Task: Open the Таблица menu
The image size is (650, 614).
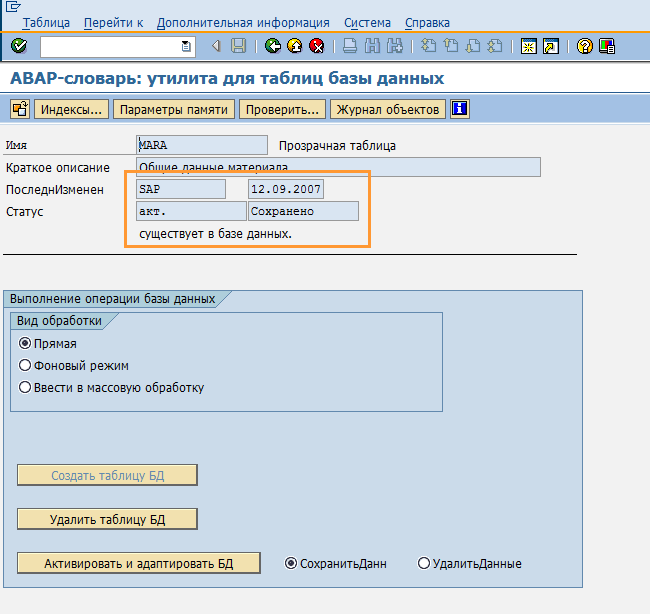Action: click(x=46, y=22)
